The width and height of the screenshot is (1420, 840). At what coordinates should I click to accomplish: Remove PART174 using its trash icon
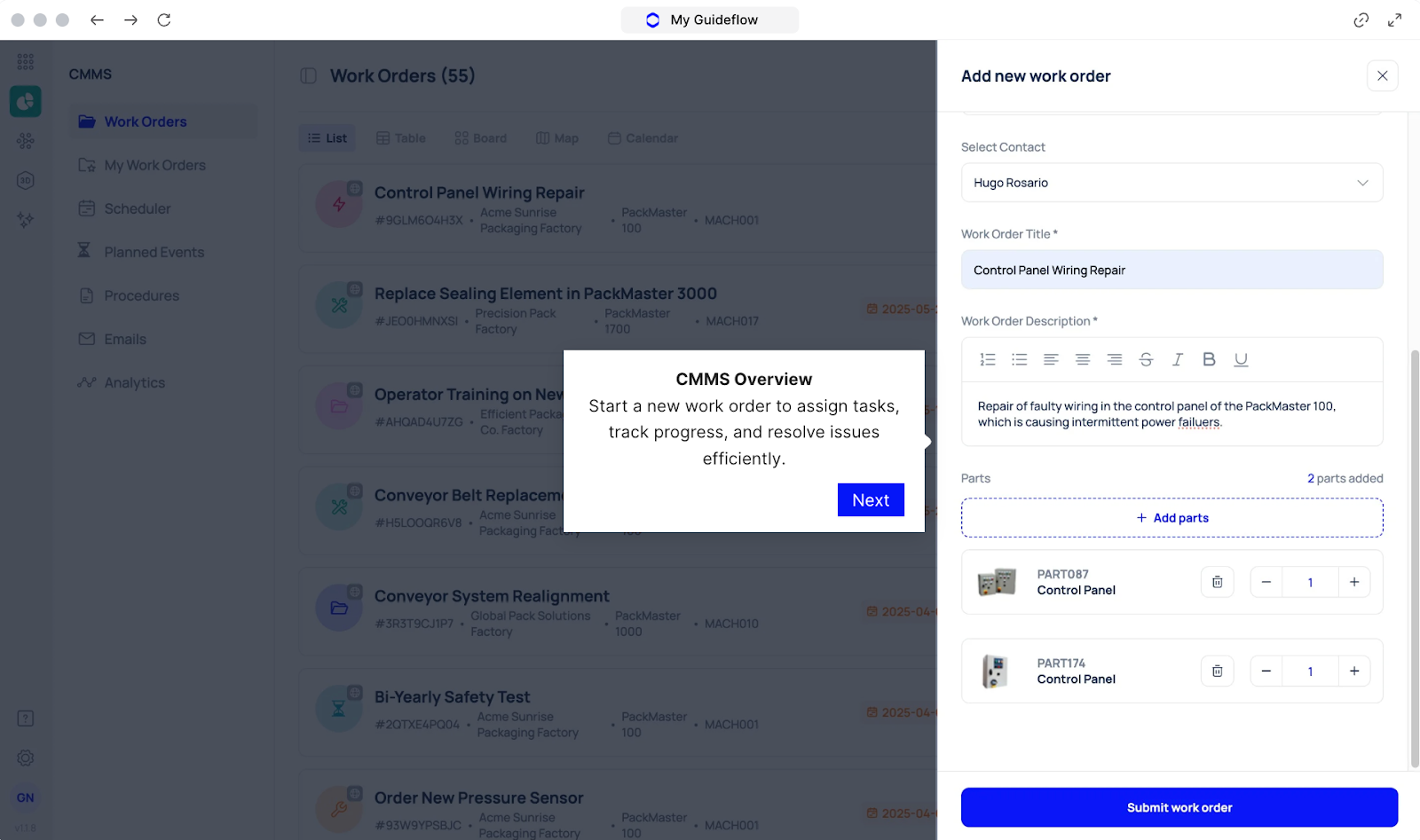[x=1218, y=671]
